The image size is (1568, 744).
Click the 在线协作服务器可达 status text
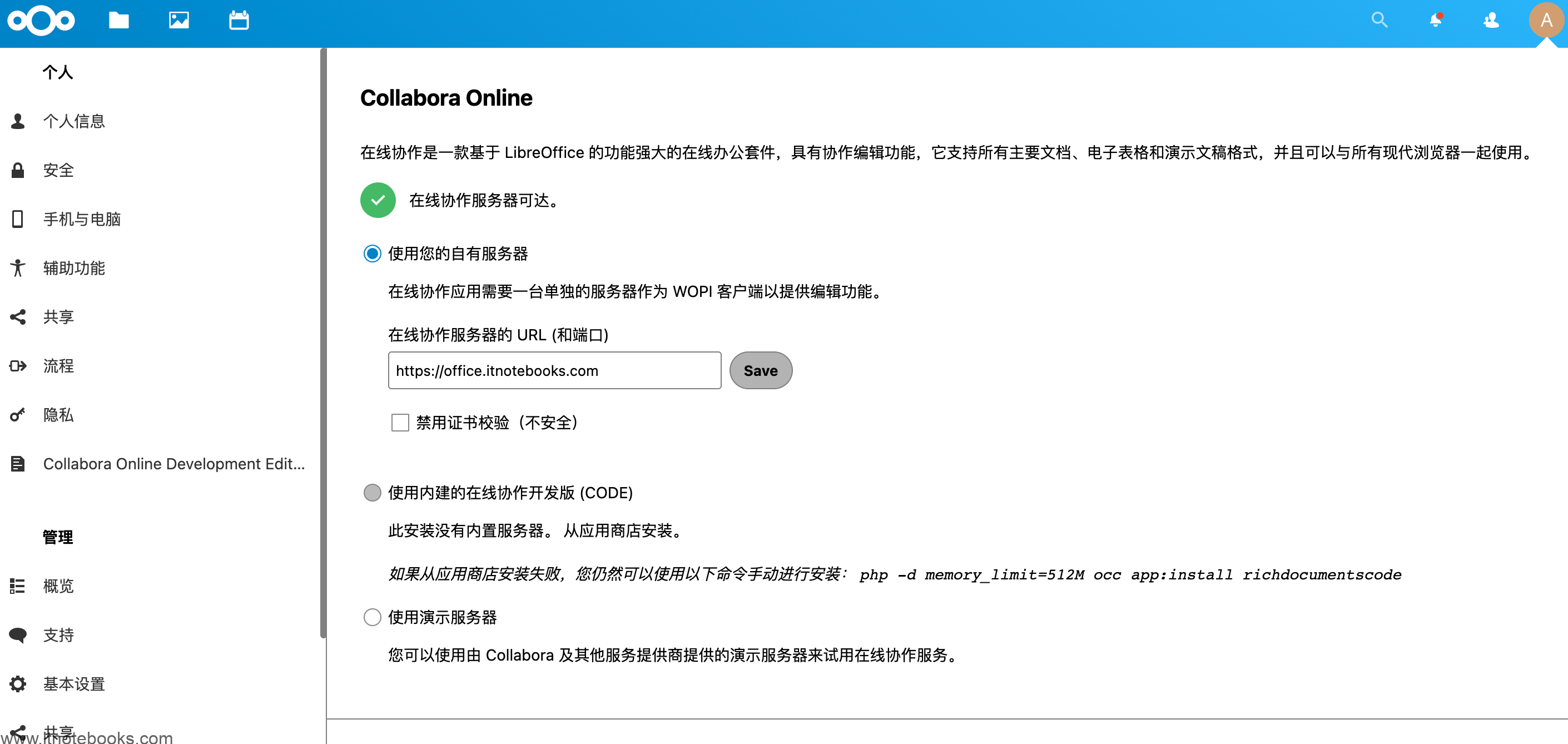[x=485, y=200]
